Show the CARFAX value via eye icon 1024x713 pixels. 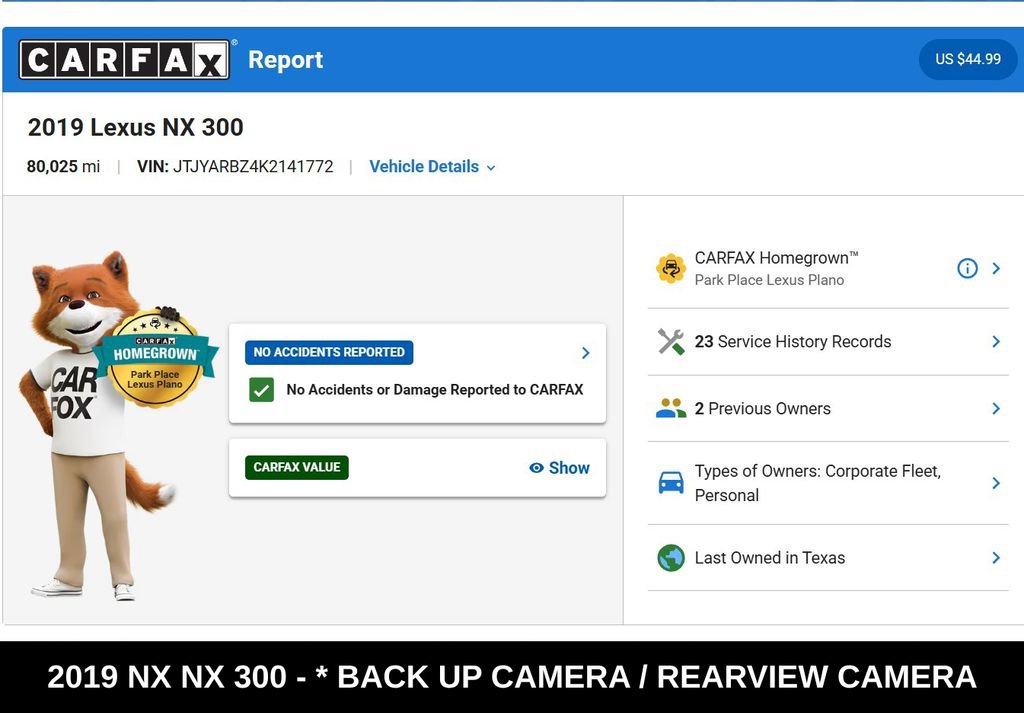tap(536, 468)
